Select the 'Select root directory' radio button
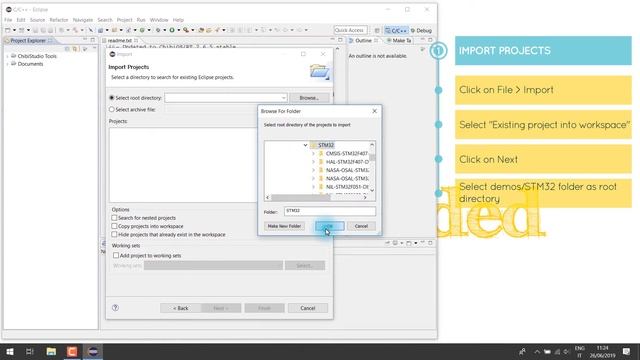640x360 pixels. (112, 98)
